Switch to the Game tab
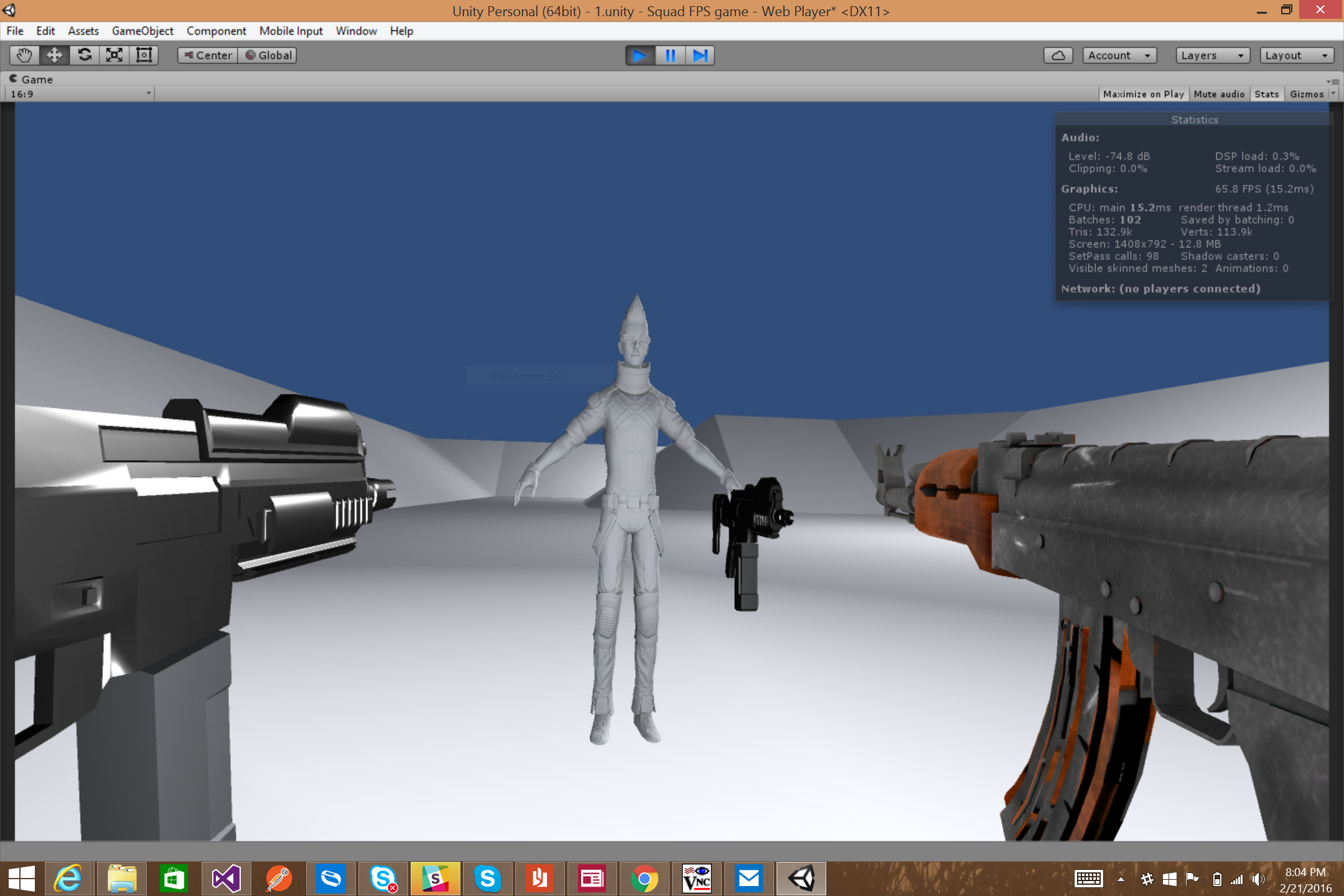1344x896 pixels. 31,79
